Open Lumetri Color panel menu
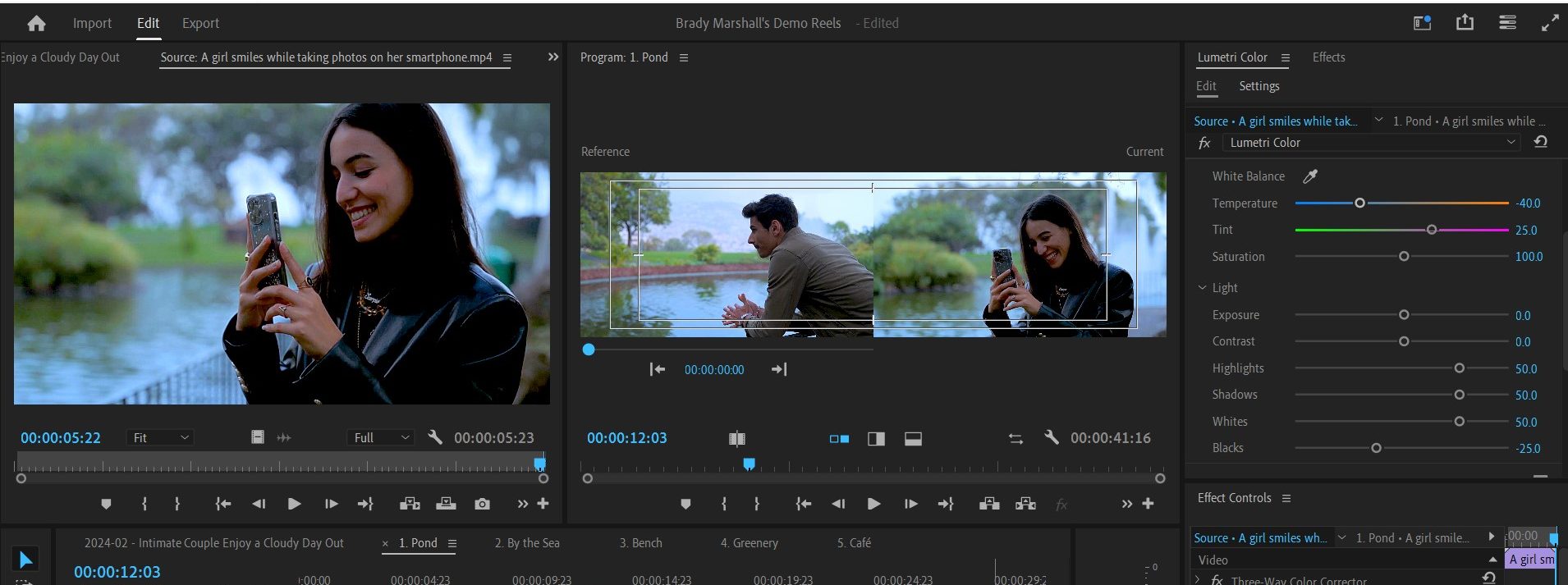 click(x=1285, y=57)
